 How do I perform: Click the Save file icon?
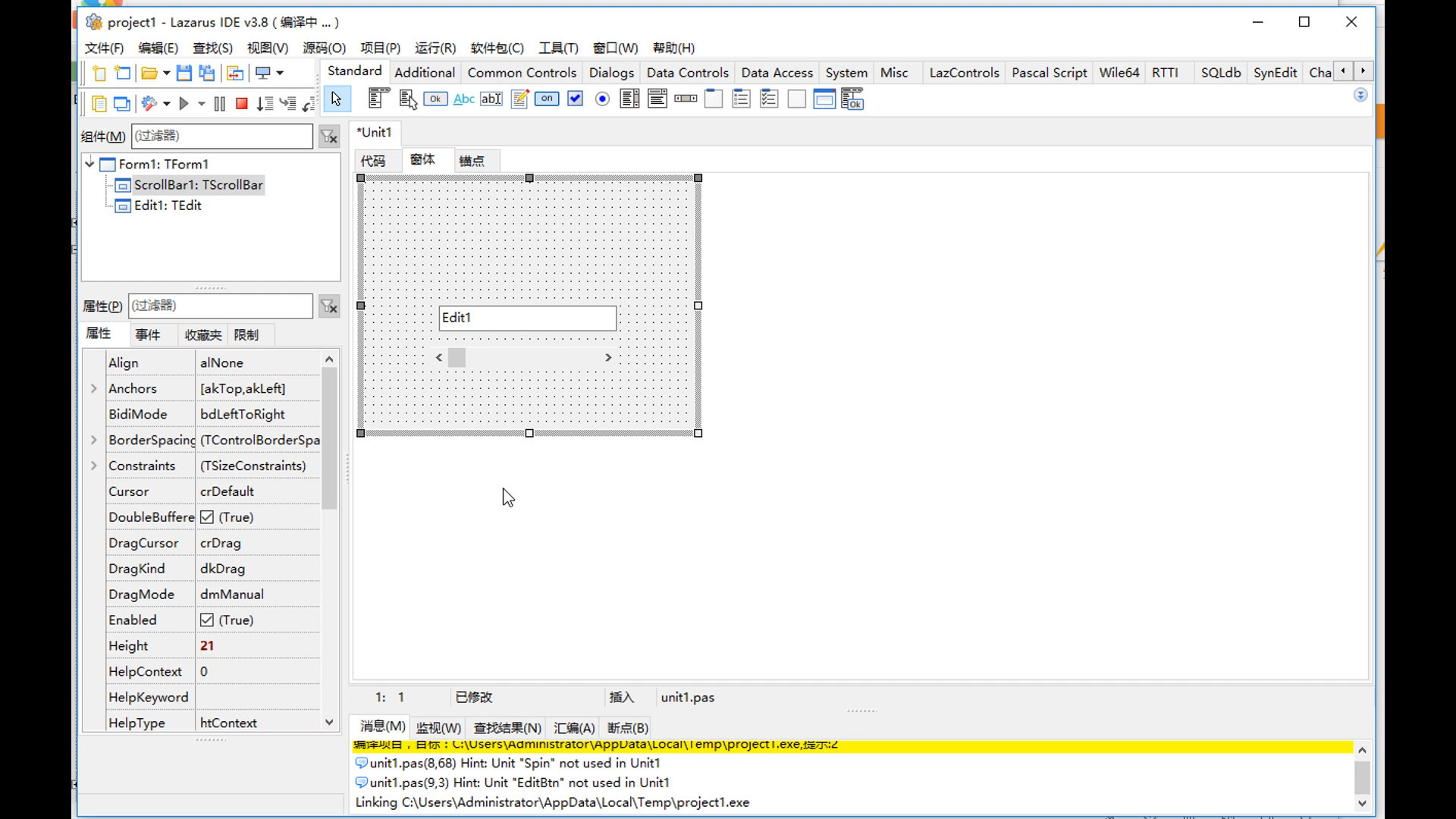click(x=184, y=73)
